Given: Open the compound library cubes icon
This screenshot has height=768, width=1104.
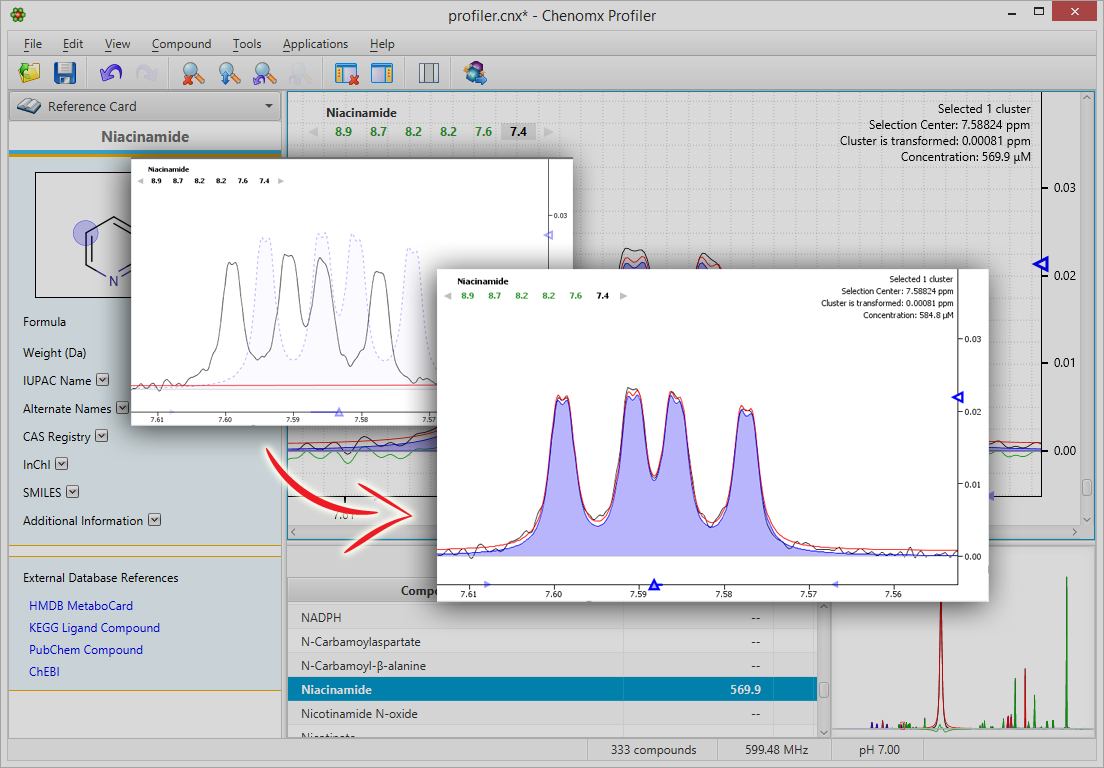Looking at the screenshot, I should tap(475, 73).
